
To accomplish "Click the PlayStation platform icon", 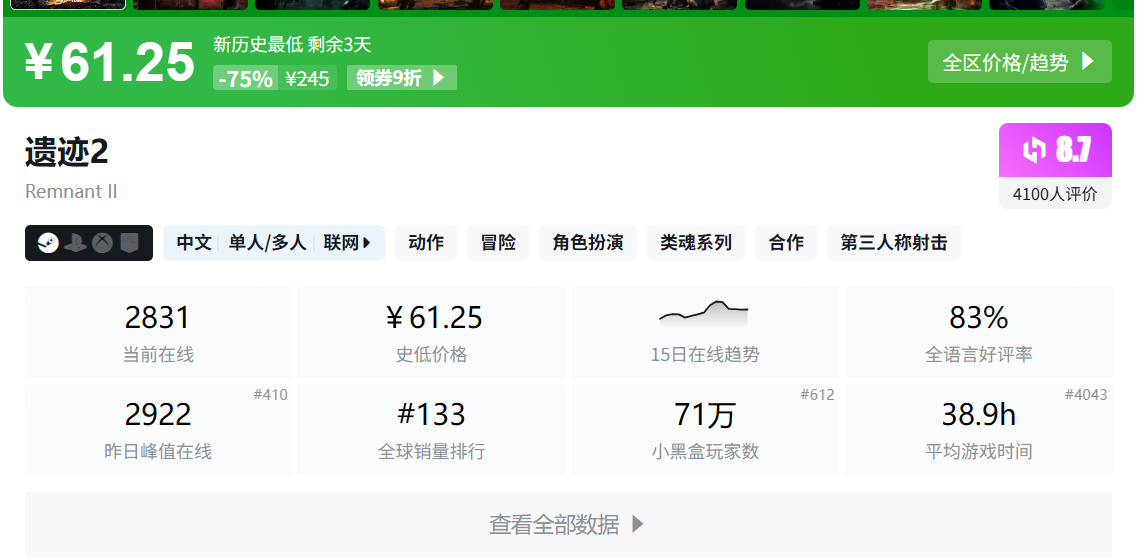I will point(75,243).
